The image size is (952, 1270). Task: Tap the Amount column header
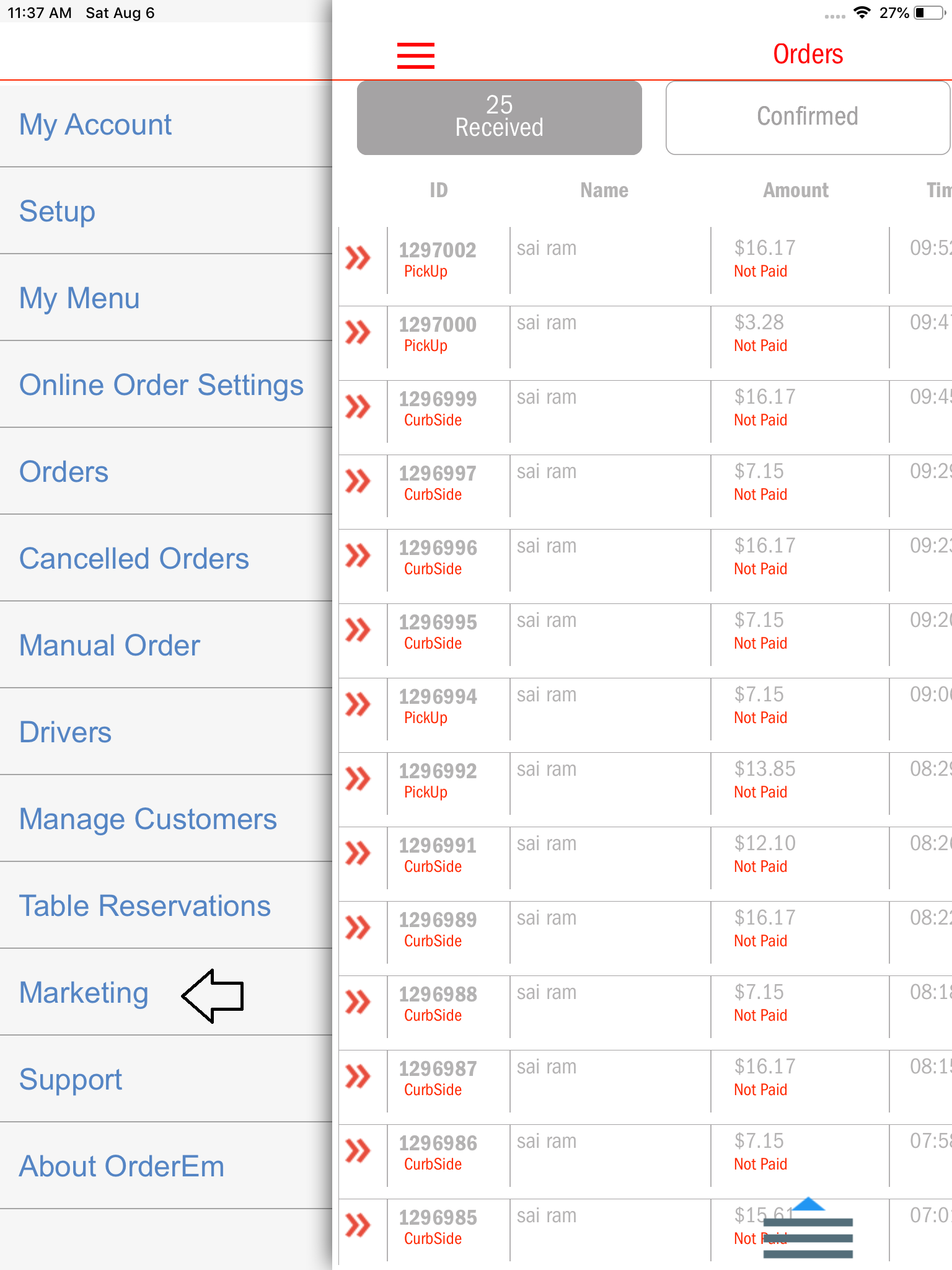pyautogui.click(x=795, y=190)
